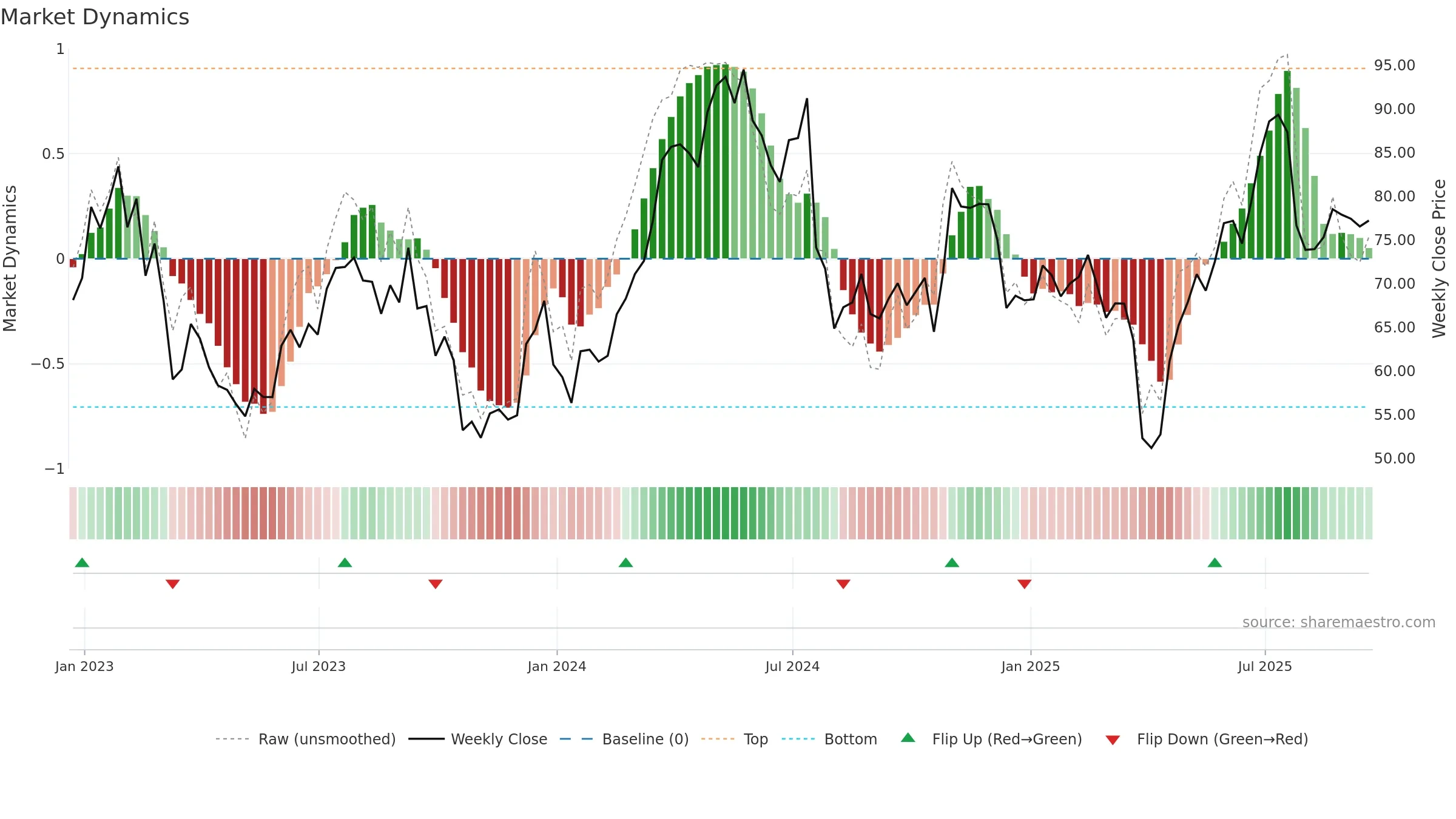Click the Market Dynamics chart title
The height and width of the screenshot is (819, 1456).
[x=95, y=17]
